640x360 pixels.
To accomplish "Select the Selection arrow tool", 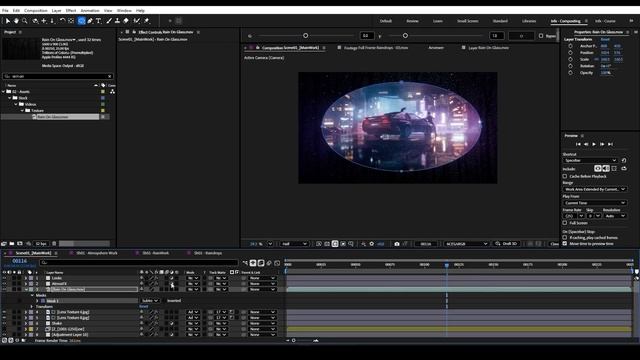I will point(8,21).
